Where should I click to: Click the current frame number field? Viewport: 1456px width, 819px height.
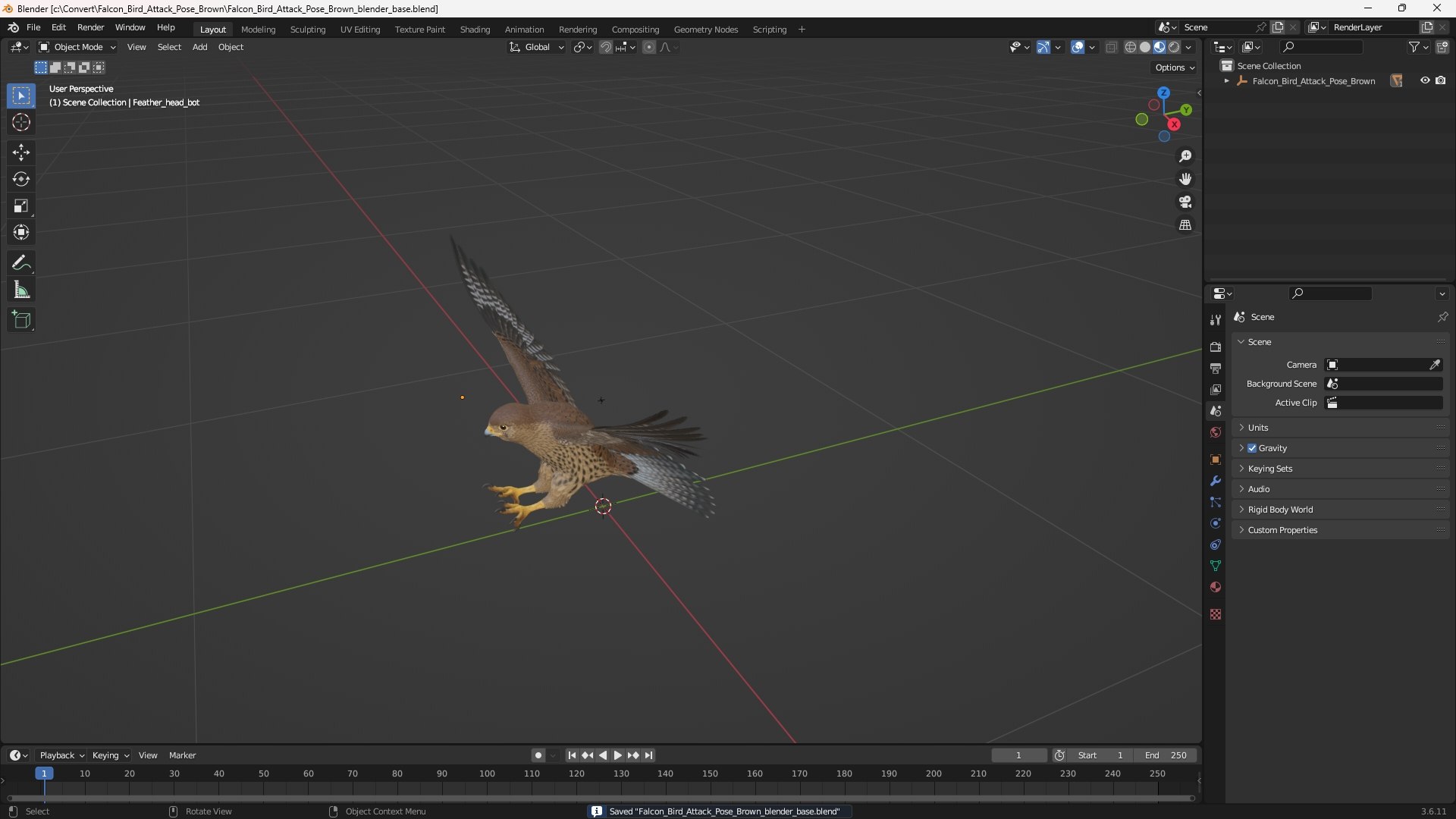pyautogui.click(x=1018, y=755)
